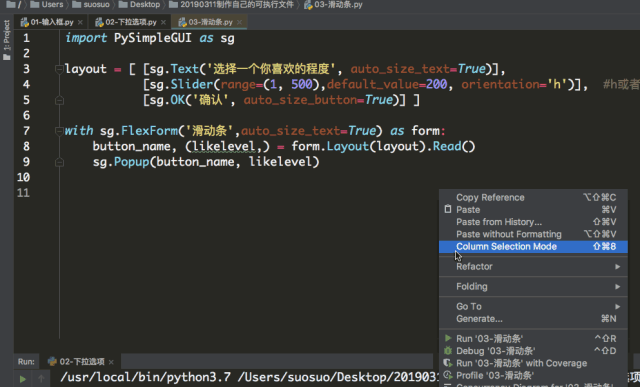Click the 'likelevel' variable on line 8
Image resolution: width=640 pixels, height=387 pixels.
coord(224,146)
